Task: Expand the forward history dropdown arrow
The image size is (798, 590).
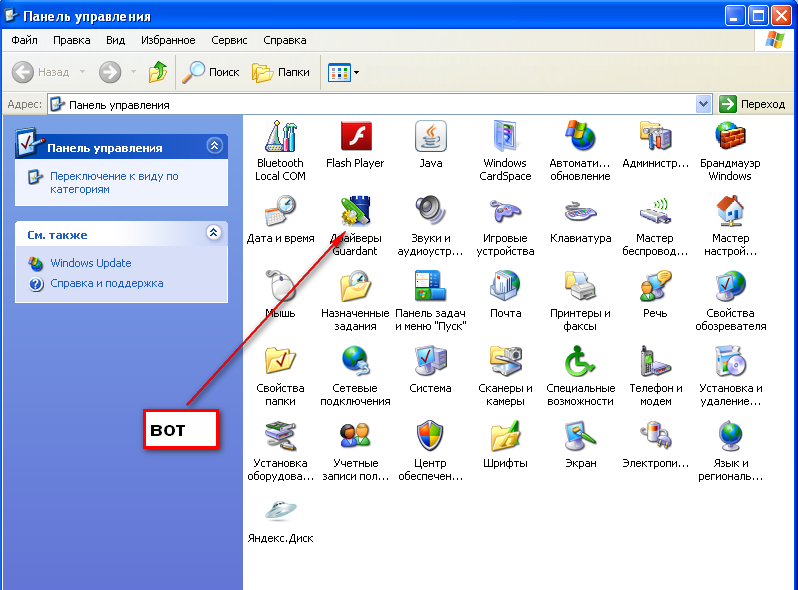Action: 133,72
